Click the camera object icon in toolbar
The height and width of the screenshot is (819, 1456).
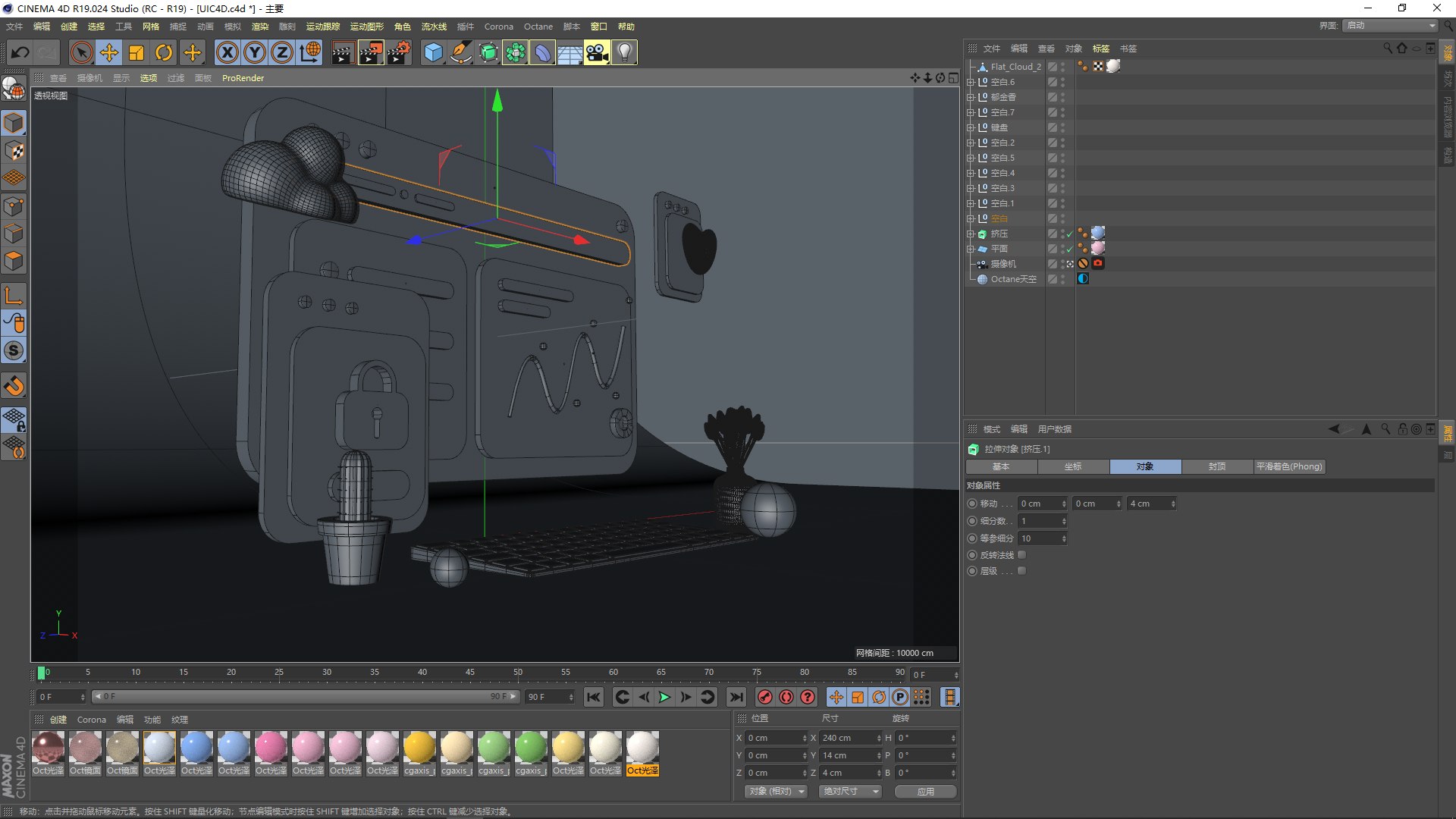click(x=597, y=52)
